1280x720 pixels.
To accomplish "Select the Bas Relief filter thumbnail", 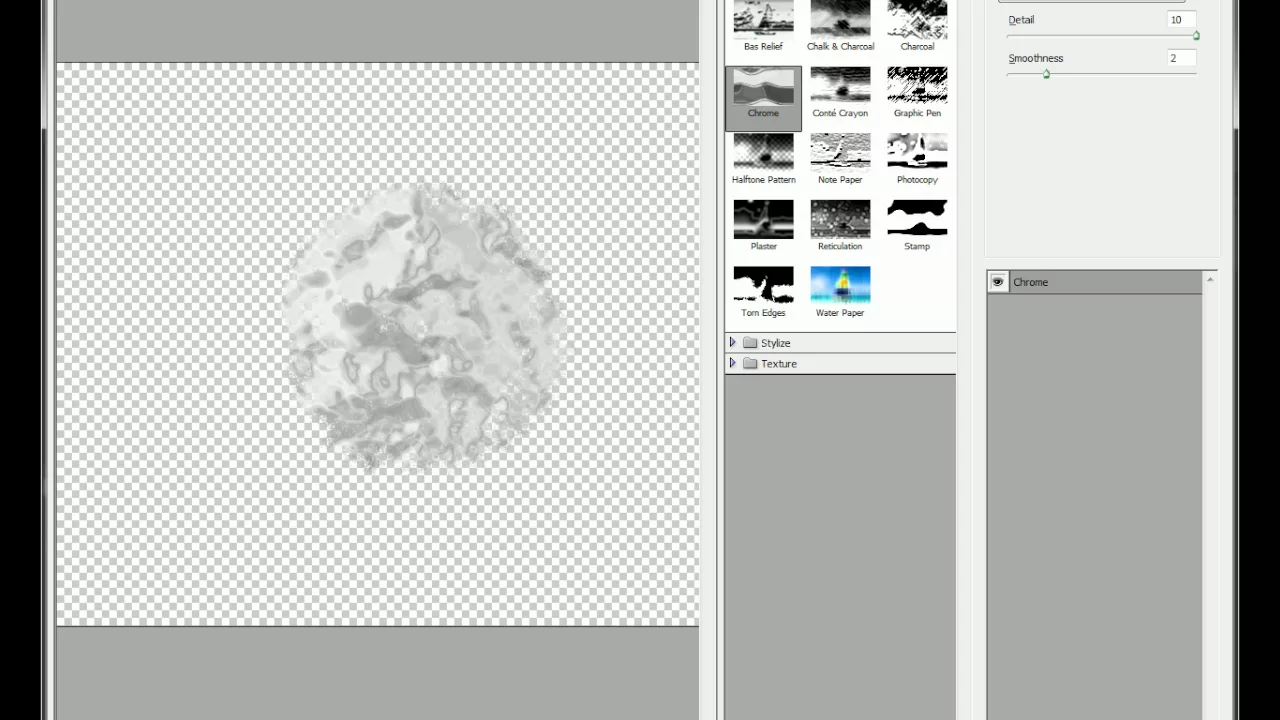I will tap(763, 26).
